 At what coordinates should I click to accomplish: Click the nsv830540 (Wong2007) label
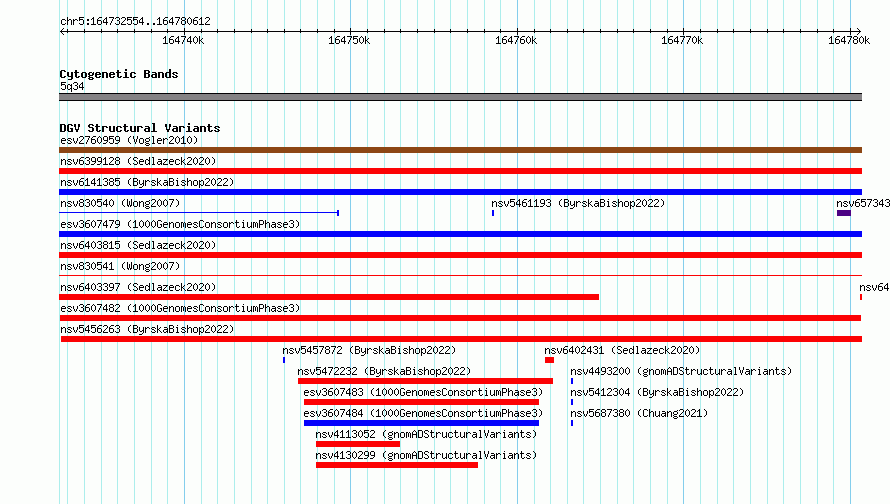click(120, 203)
